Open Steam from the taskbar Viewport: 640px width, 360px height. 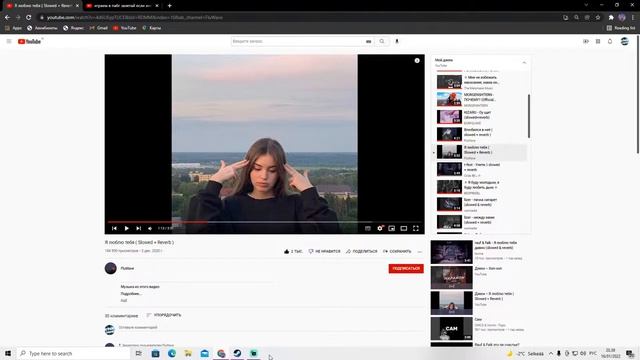tap(237, 353)
